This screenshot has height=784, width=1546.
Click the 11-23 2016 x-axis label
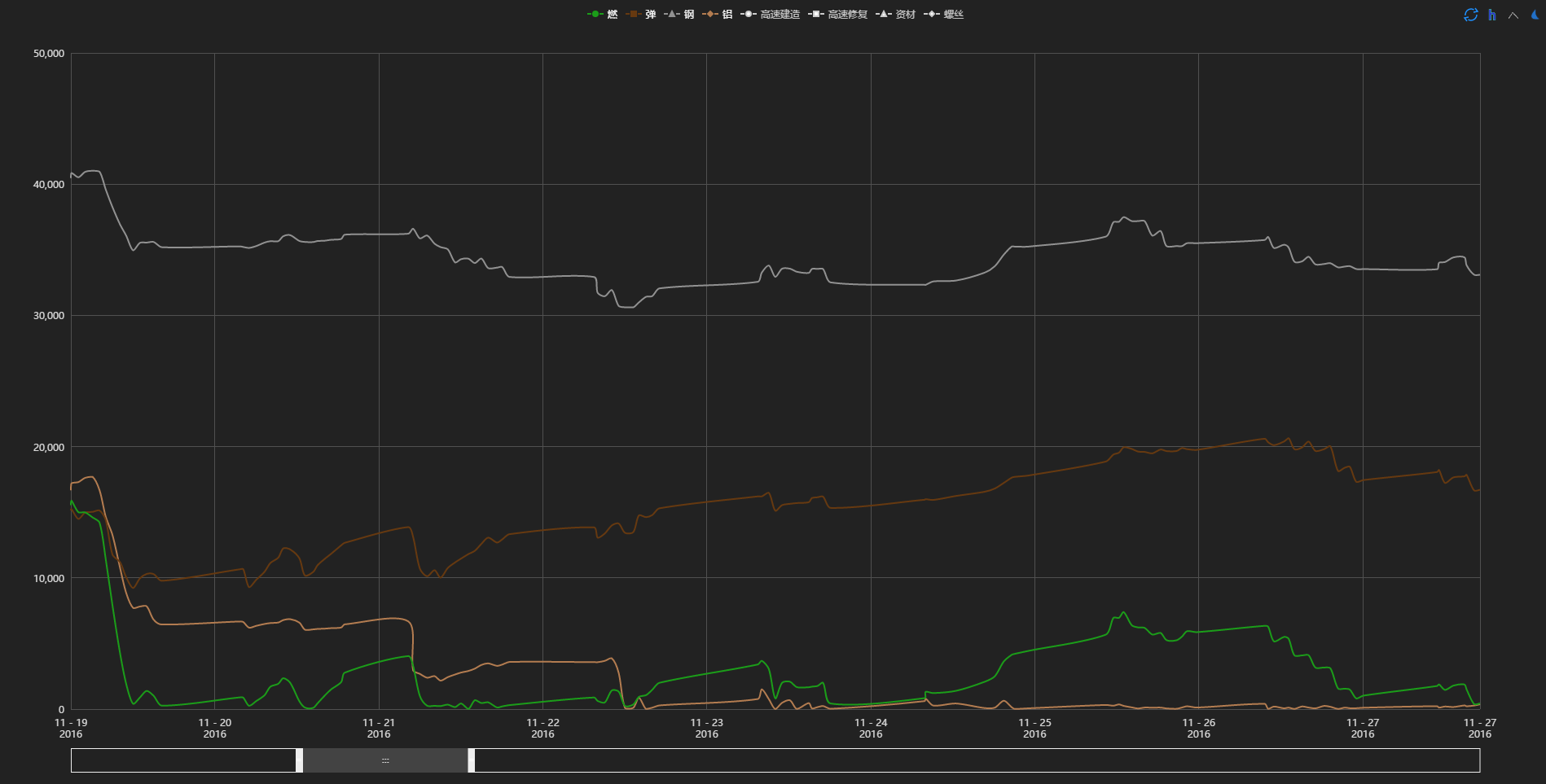(706, 728)
